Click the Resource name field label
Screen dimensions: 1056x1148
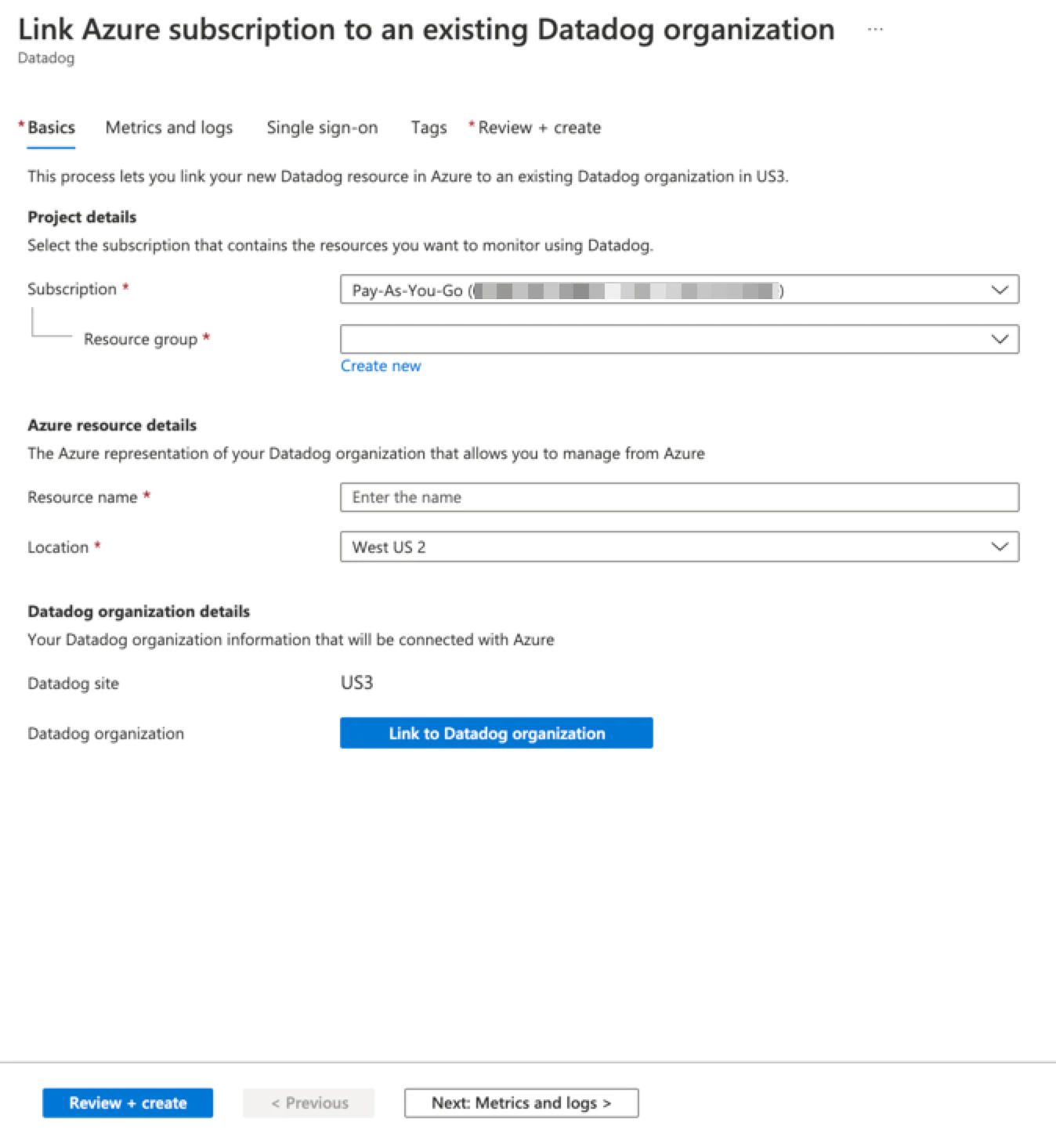coord(82,497)
